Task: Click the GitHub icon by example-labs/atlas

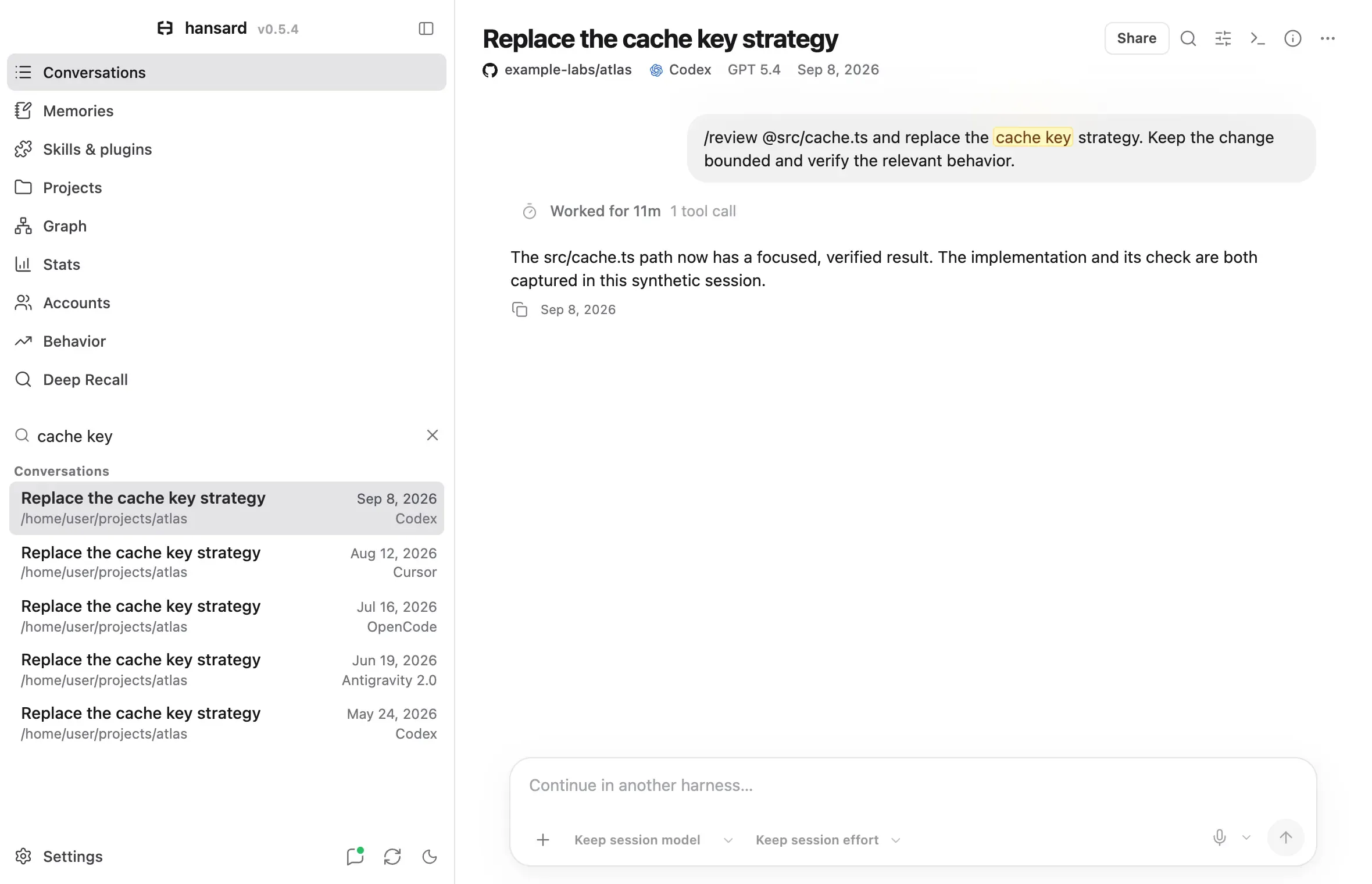Action: [x=490, y=70]
